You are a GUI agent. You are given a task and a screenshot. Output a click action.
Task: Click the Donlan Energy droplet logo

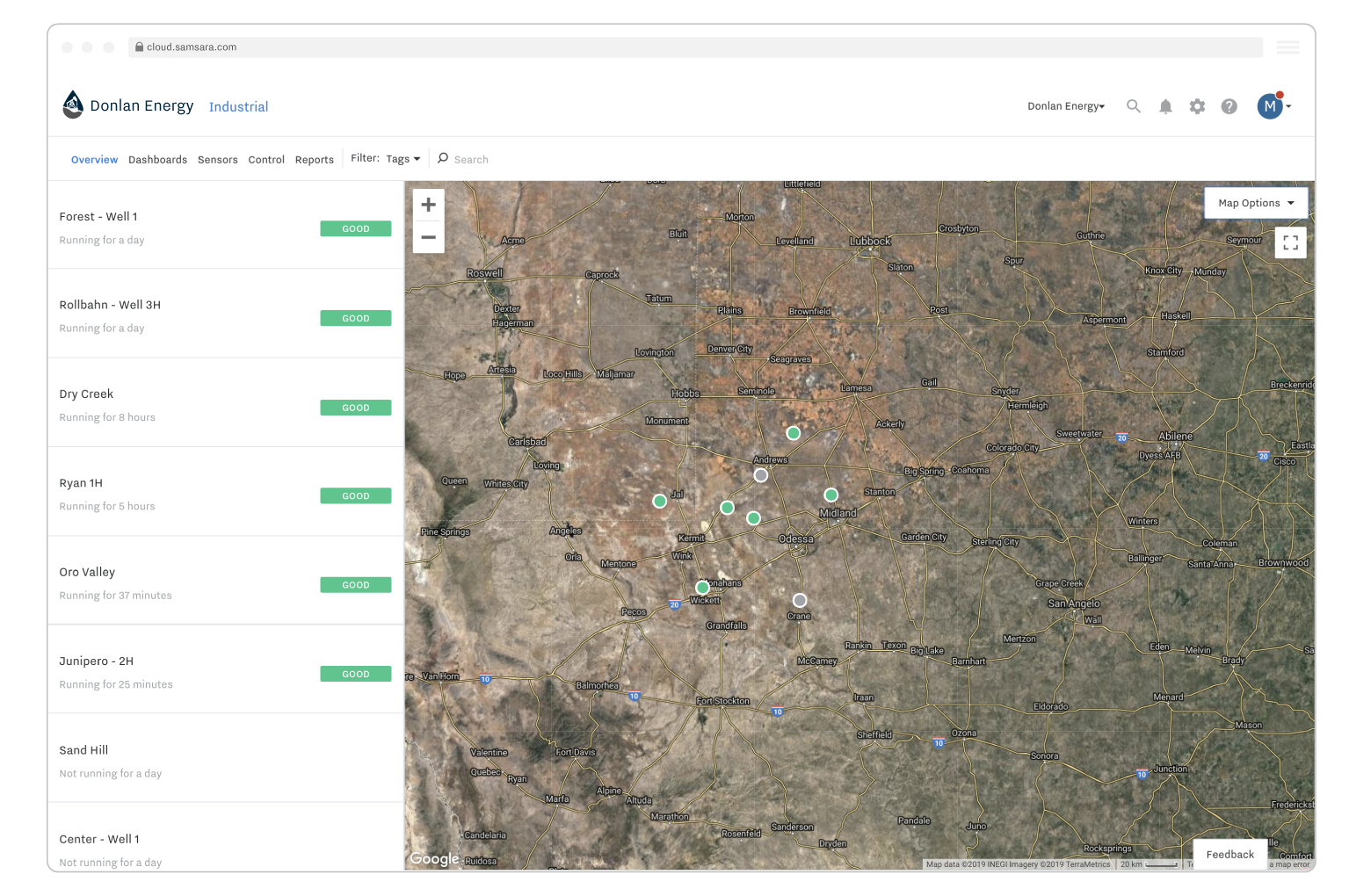coord(73,105)
